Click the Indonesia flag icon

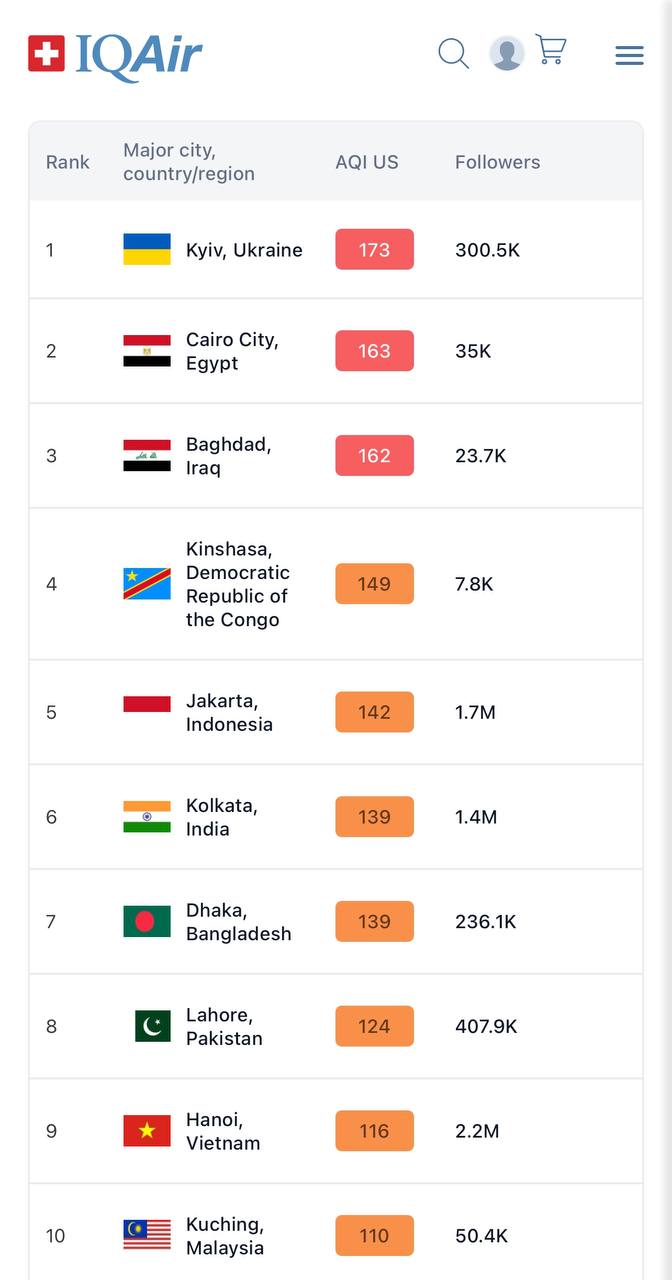[147, 704]
